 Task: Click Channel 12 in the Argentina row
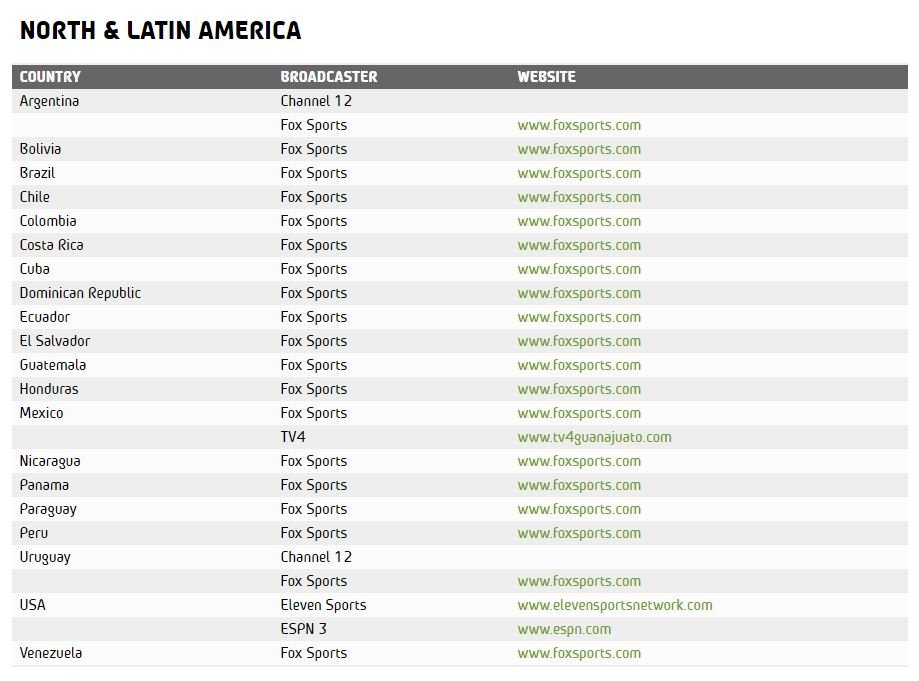[316, 101]
